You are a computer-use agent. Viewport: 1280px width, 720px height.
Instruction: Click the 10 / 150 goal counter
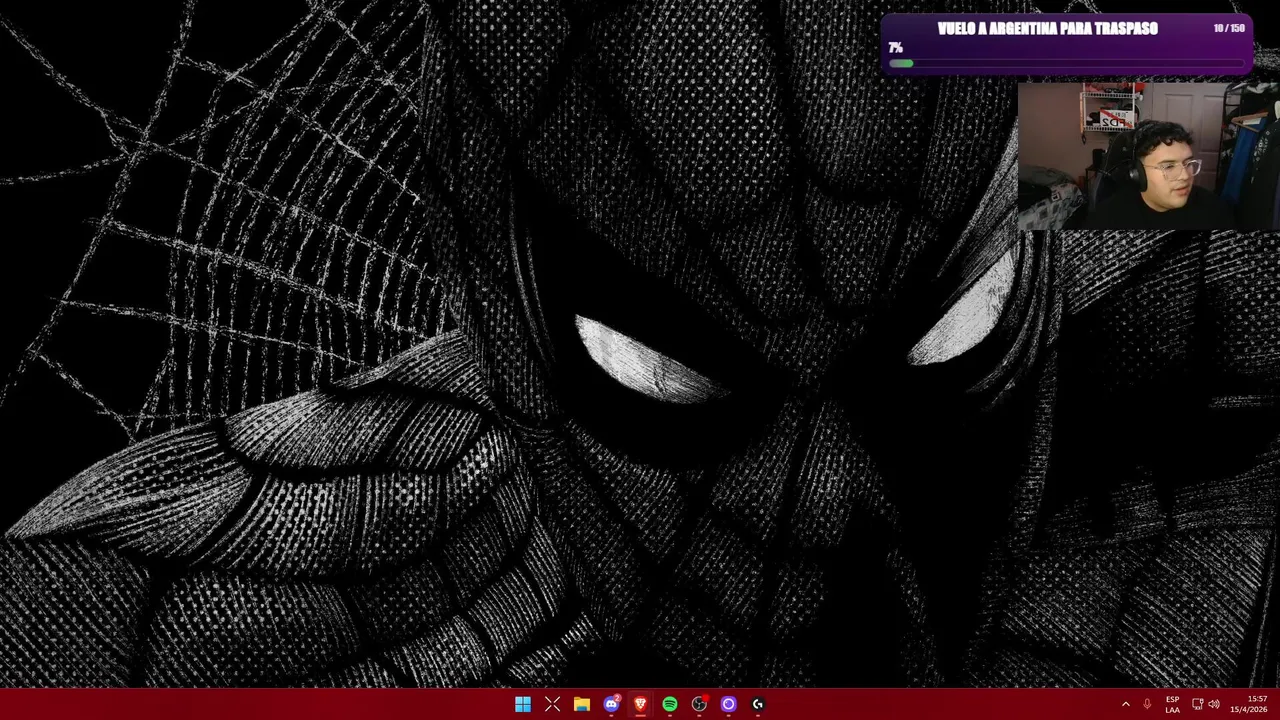point(1229,28)
